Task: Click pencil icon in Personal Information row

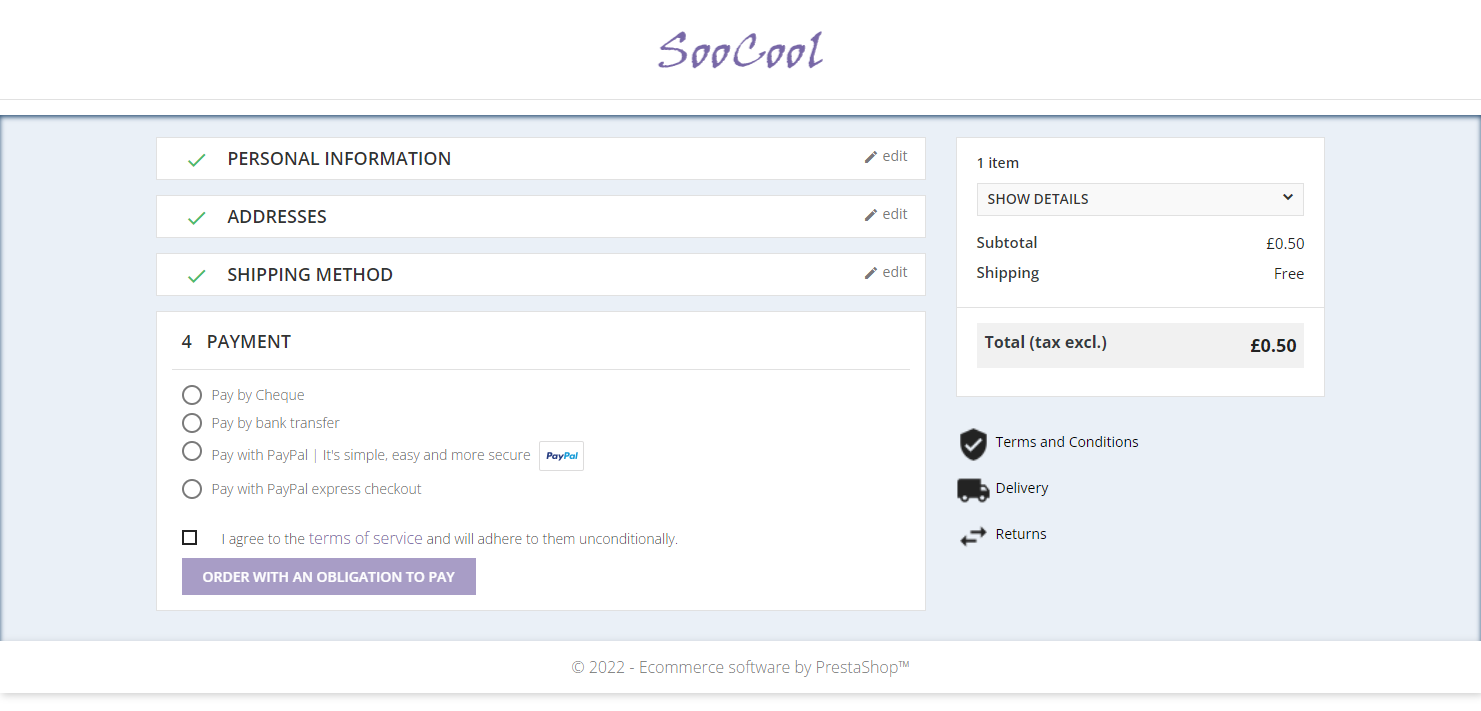Action: pyautogui.click(x=871, y=157)
